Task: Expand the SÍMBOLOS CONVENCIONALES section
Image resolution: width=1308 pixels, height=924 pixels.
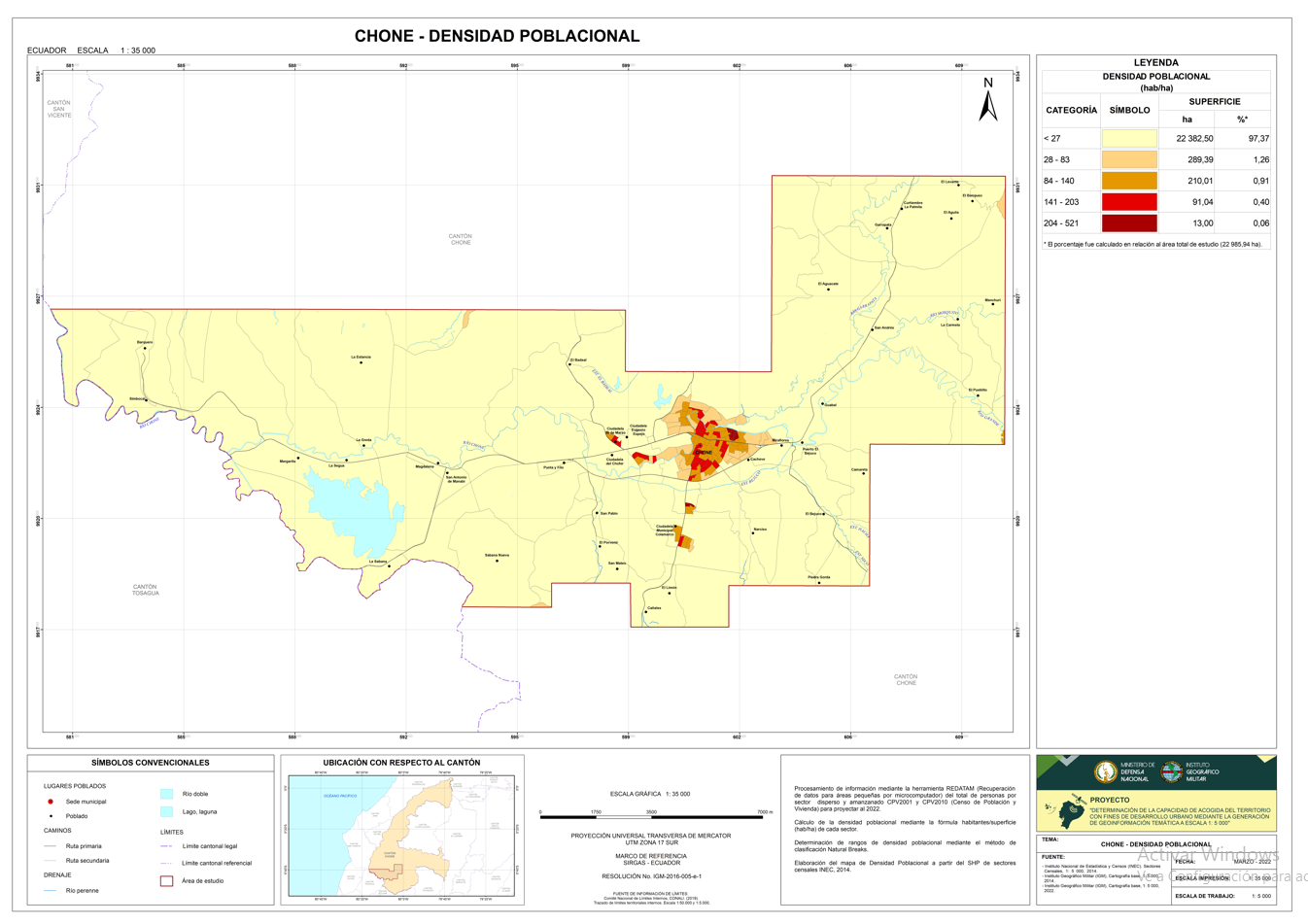Action: [x=152, y=762]
